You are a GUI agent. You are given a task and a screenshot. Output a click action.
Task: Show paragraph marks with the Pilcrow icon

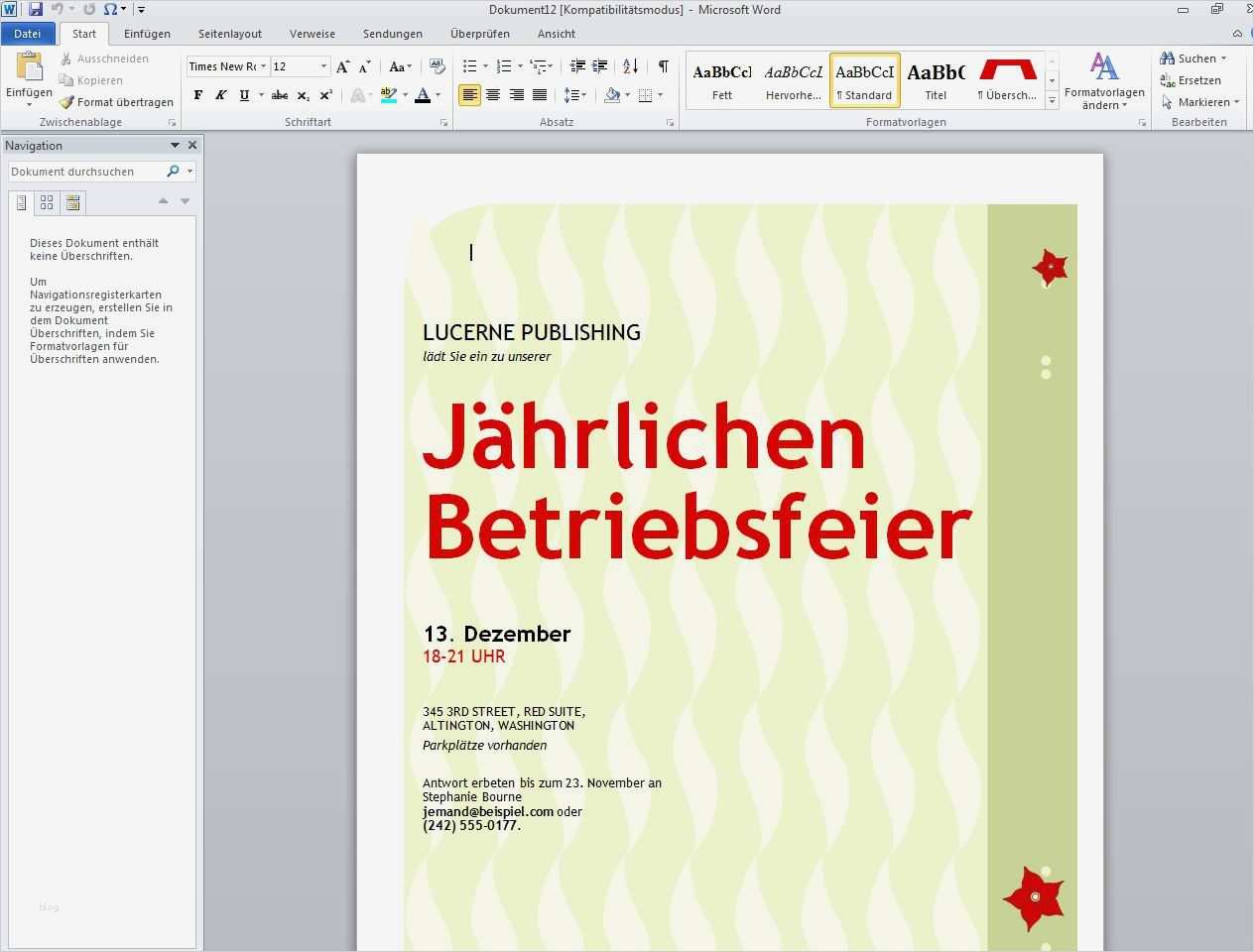pyautogui.click(x=662, y=65)
